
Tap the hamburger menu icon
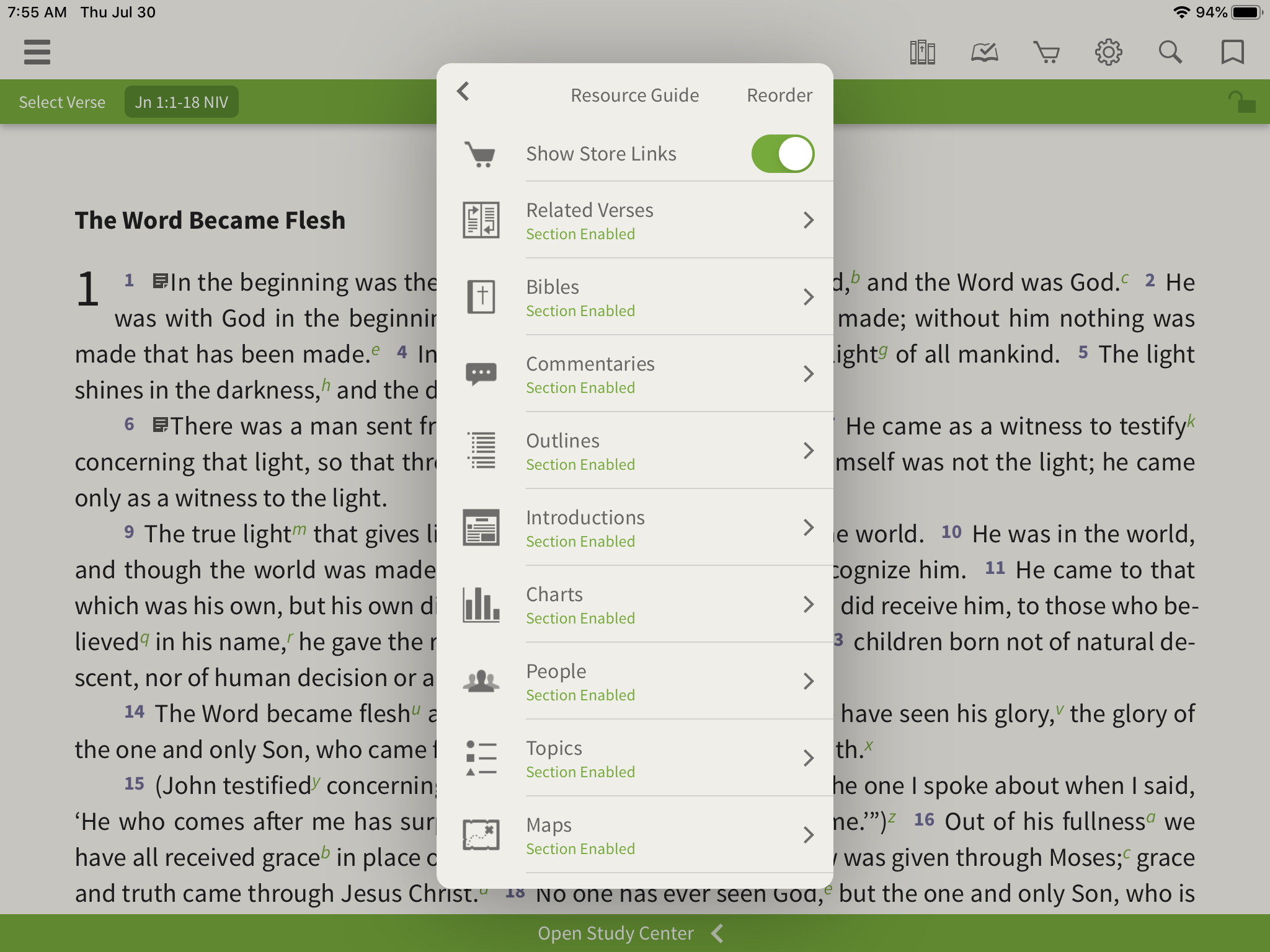click(37, 52)
